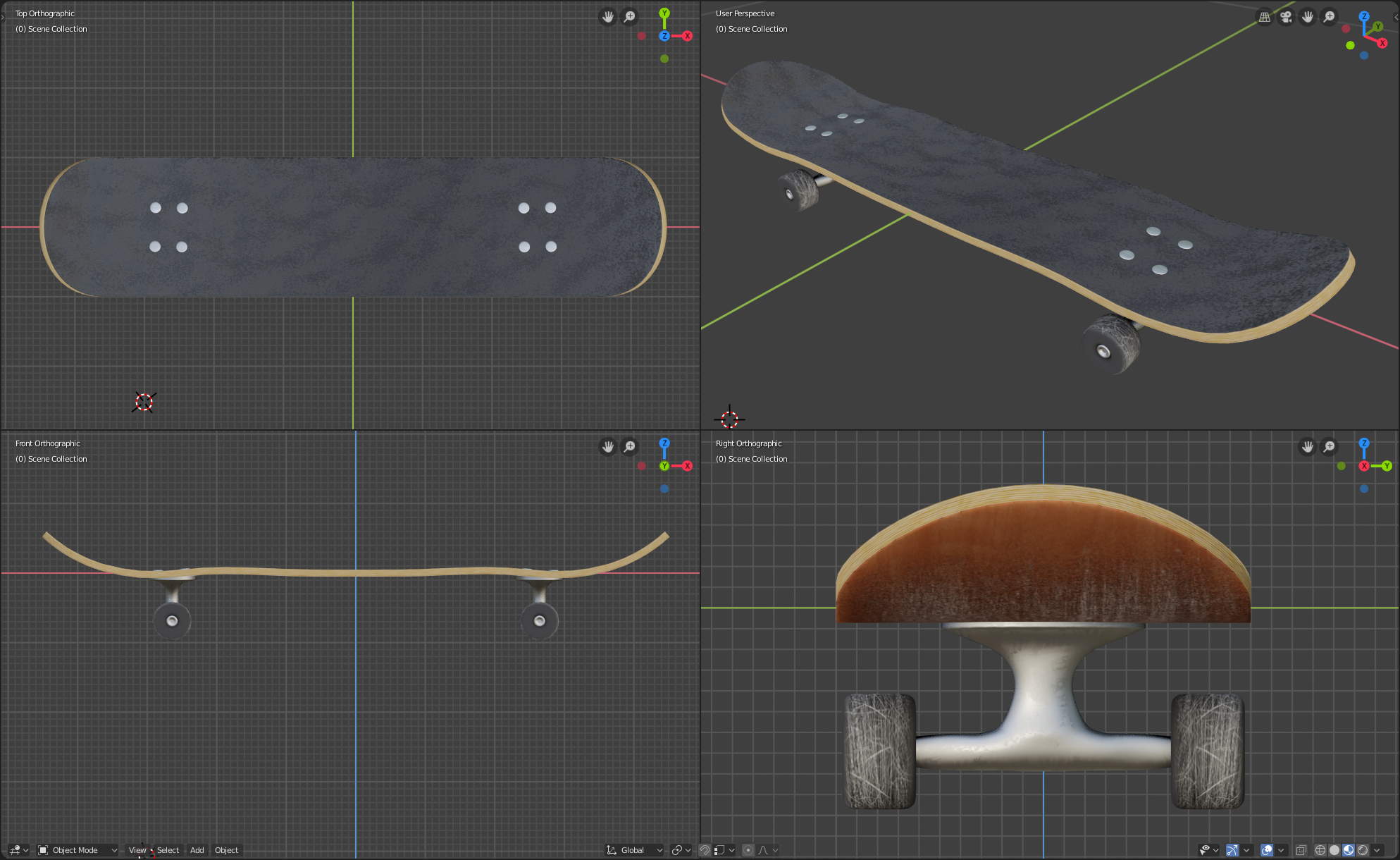Image resolution: width=1400 pixels, height=860 pixels.
Task: Click the pan hand icon in Top Orthographic view
Action: 607,16
